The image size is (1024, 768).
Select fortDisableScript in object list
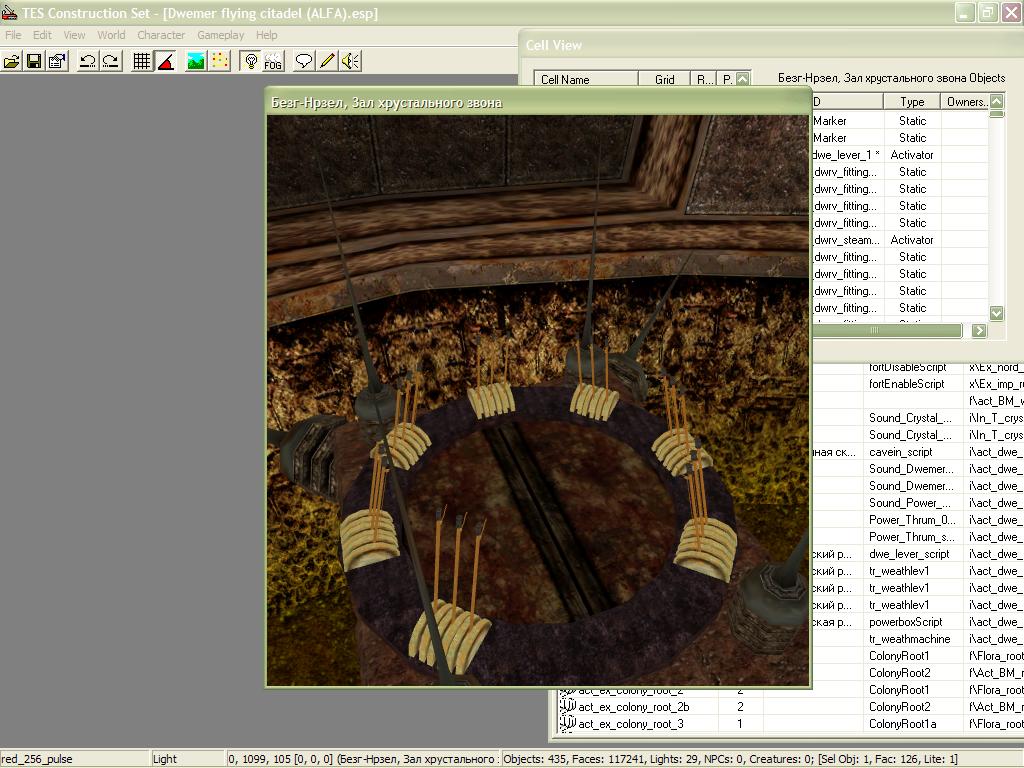point(907,368)
